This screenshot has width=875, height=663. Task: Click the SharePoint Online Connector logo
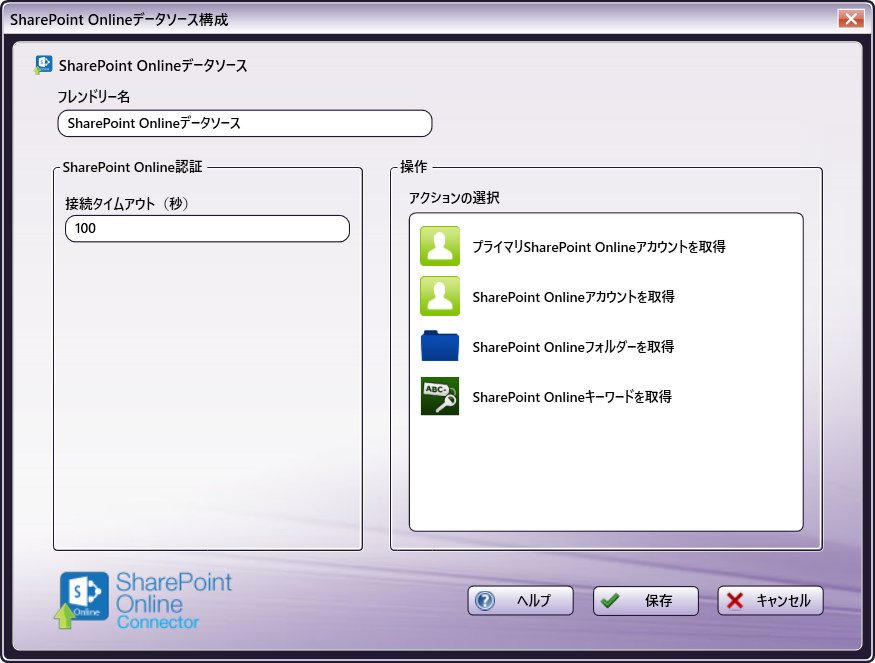[145, 600]
